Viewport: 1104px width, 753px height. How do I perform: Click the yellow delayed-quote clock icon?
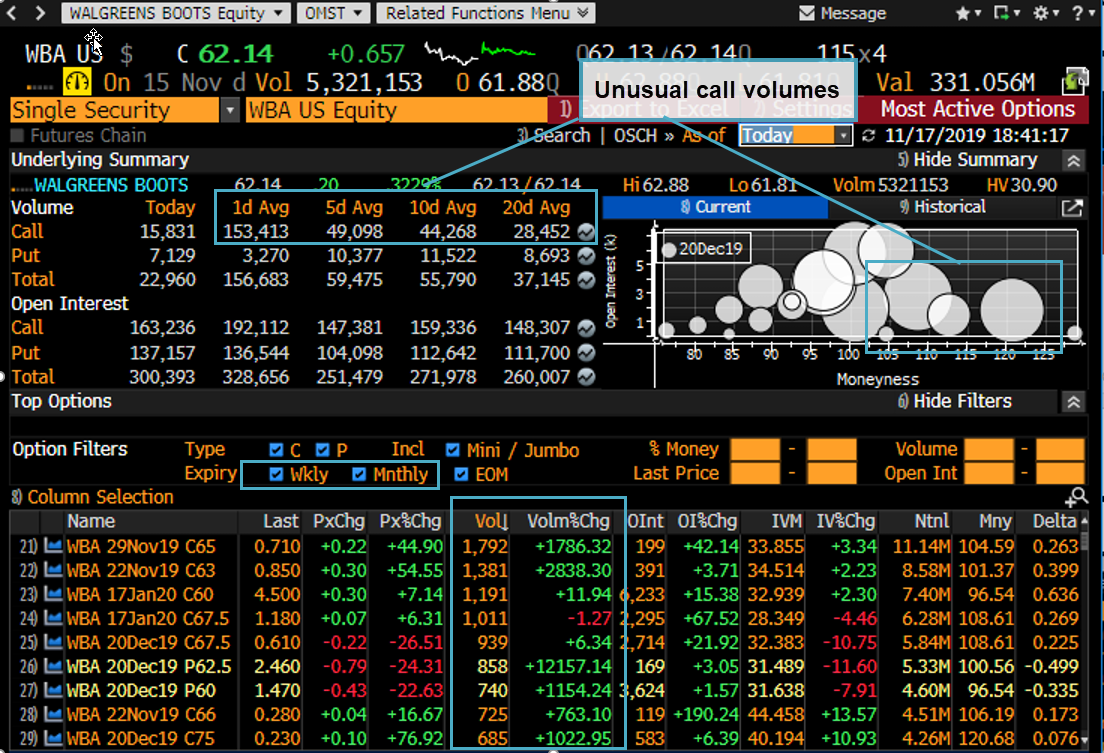pos(77,82)
